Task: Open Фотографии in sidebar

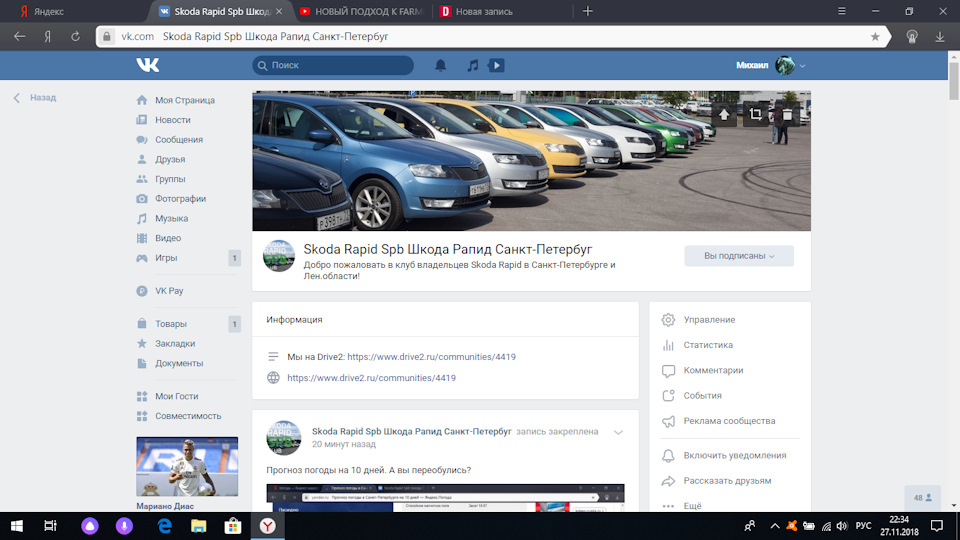Action: [180, 198]
